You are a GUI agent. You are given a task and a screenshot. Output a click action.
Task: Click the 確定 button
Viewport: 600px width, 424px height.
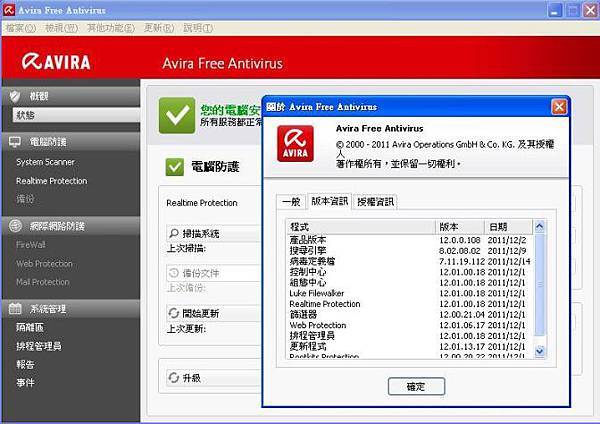pos(416,386)
